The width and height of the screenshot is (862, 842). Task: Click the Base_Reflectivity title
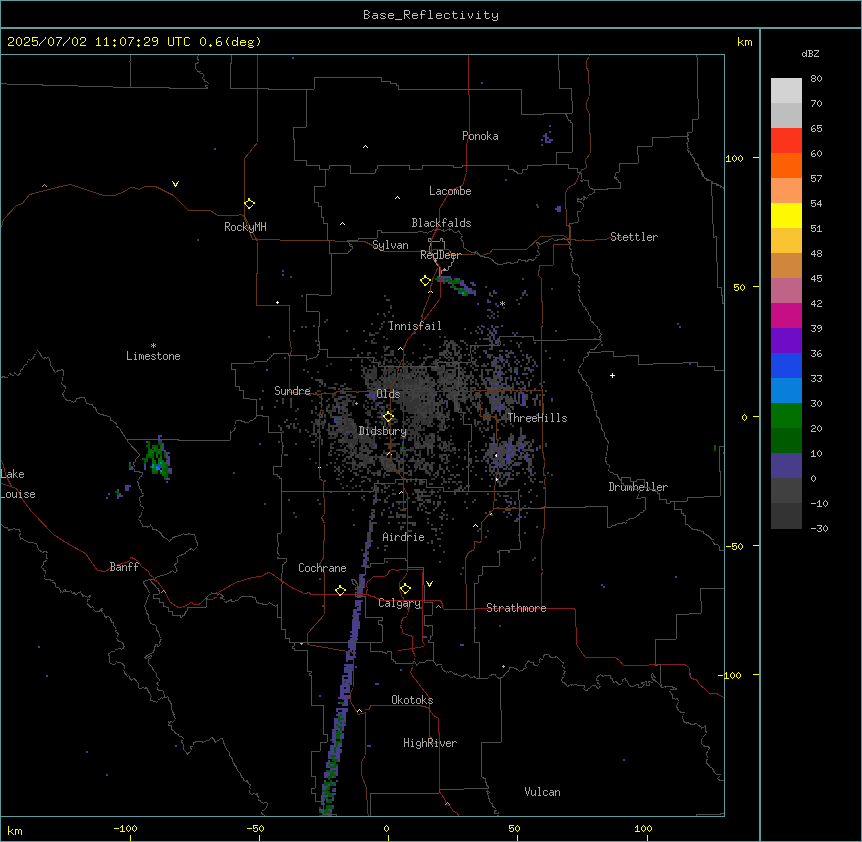coord(431,15)
